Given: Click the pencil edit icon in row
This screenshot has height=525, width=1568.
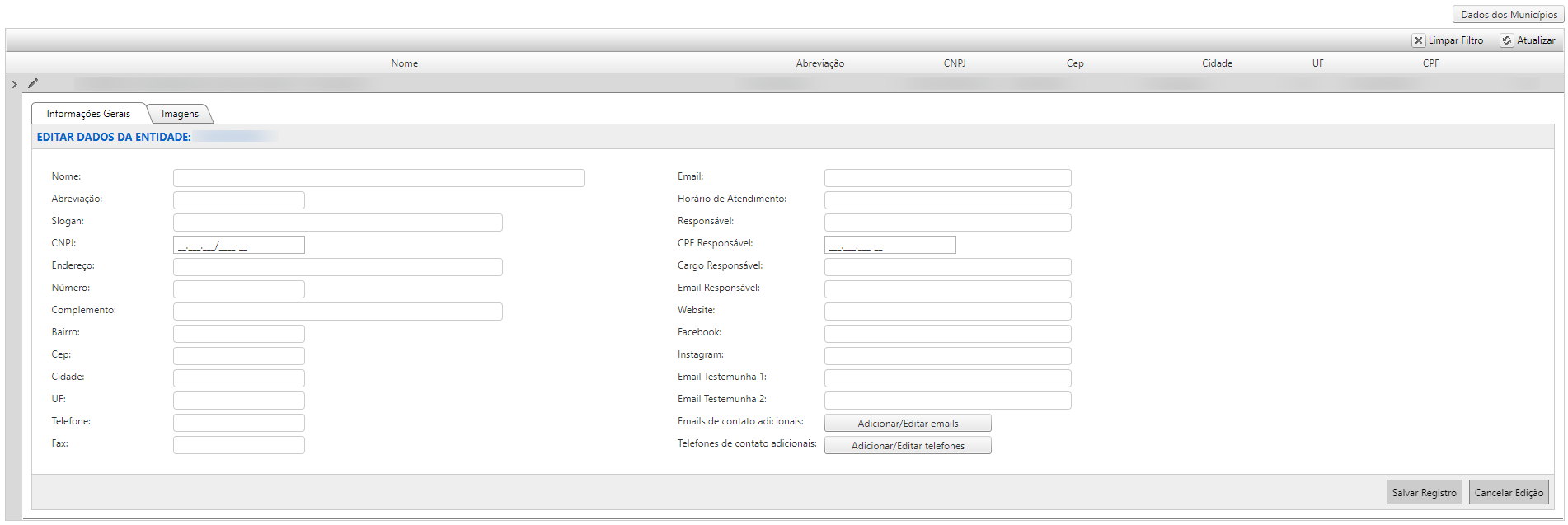Looking at the screenshot, I should click(x=33, y=83).
